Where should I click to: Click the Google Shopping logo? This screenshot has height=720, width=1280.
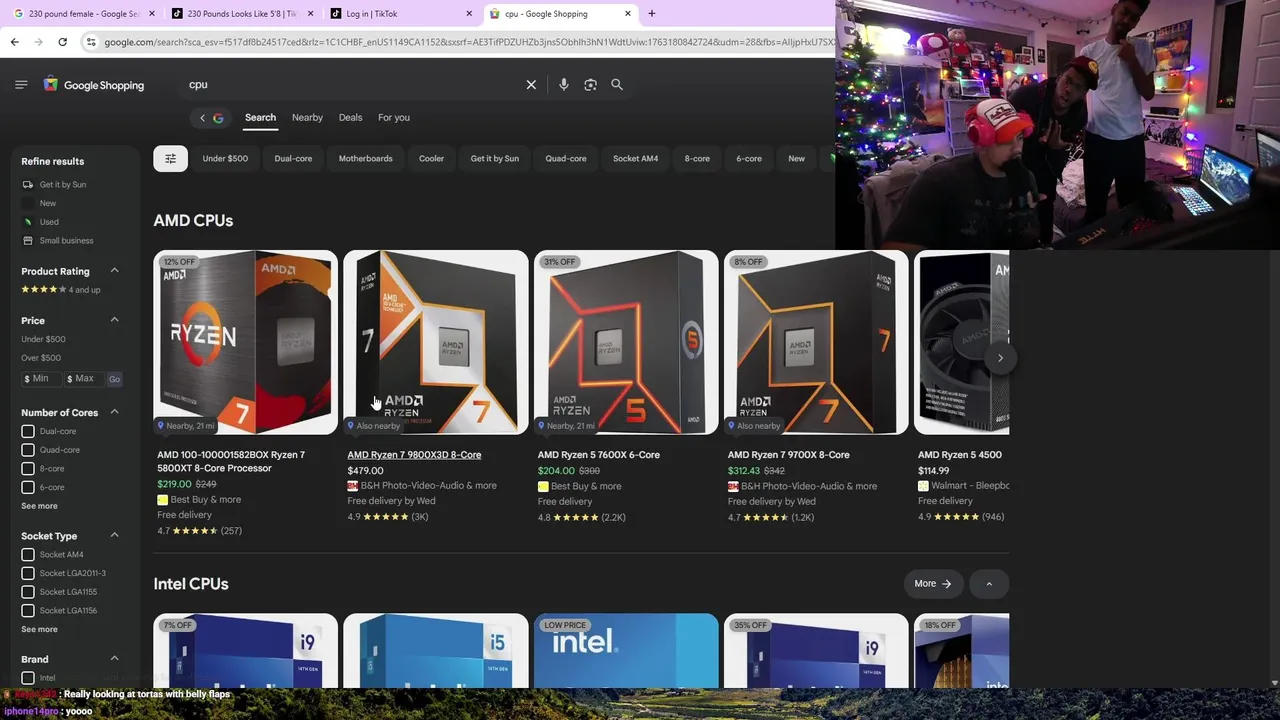[x=93, y=85]
